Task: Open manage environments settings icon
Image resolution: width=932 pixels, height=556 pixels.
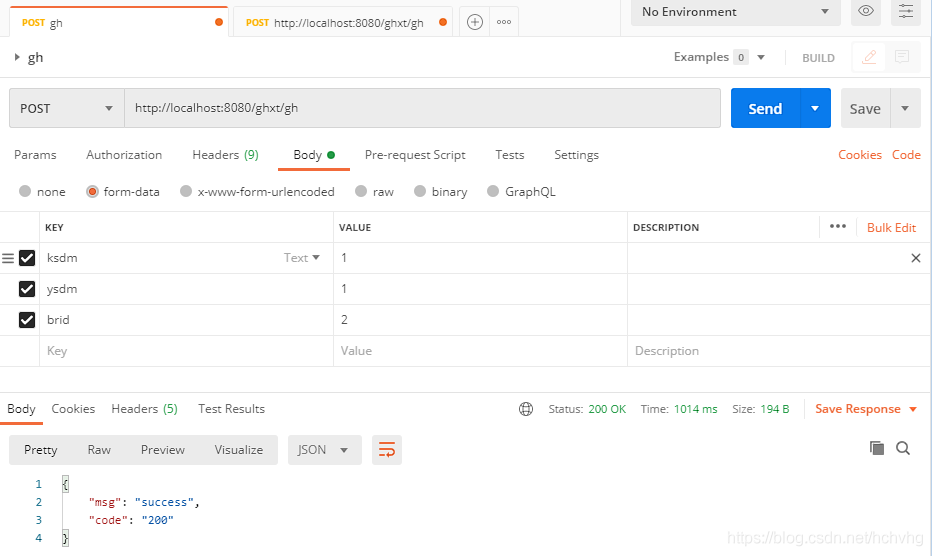Action: [x=907, y=12]
